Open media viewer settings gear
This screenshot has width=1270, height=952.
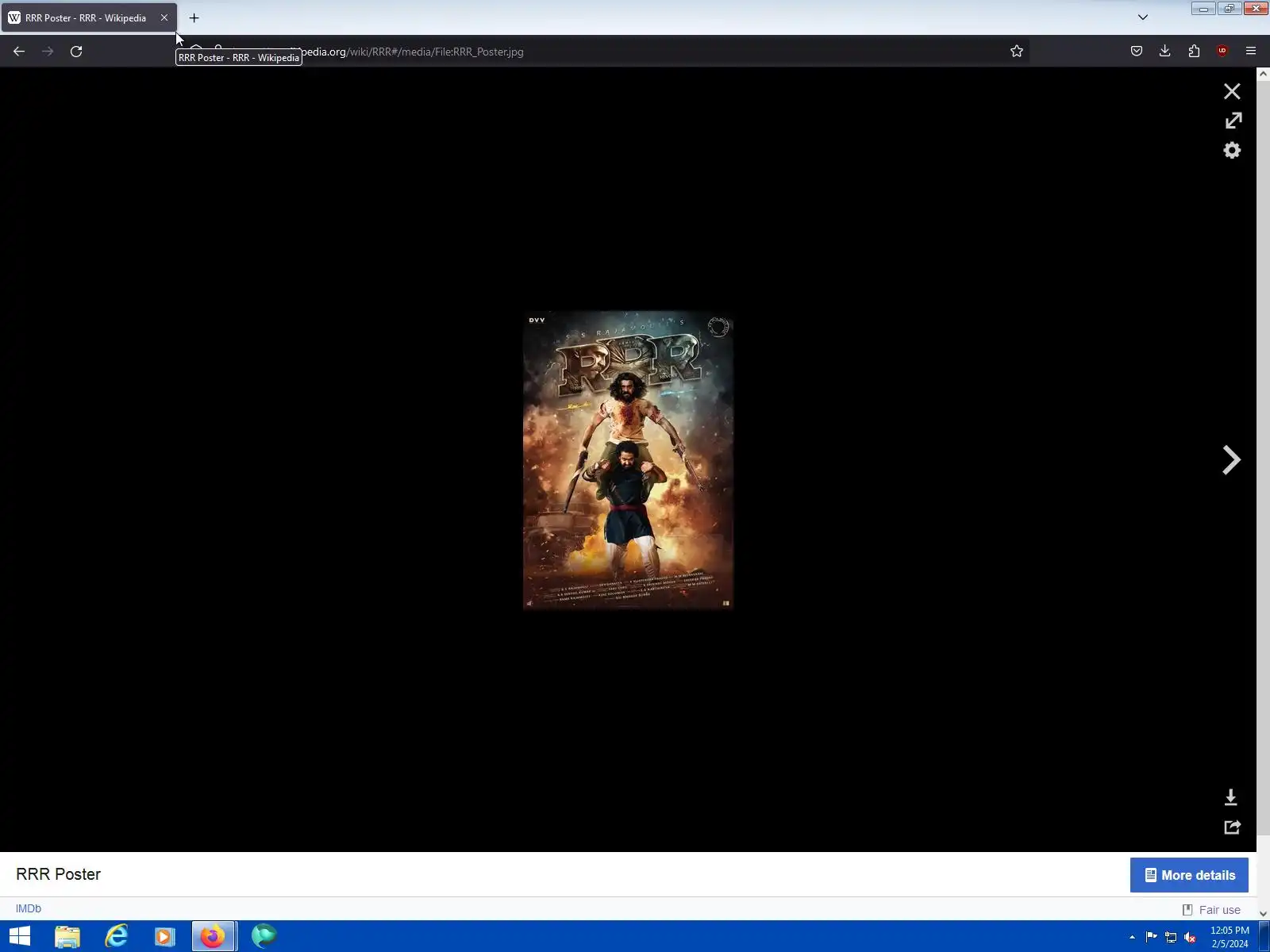[1232, 150]
